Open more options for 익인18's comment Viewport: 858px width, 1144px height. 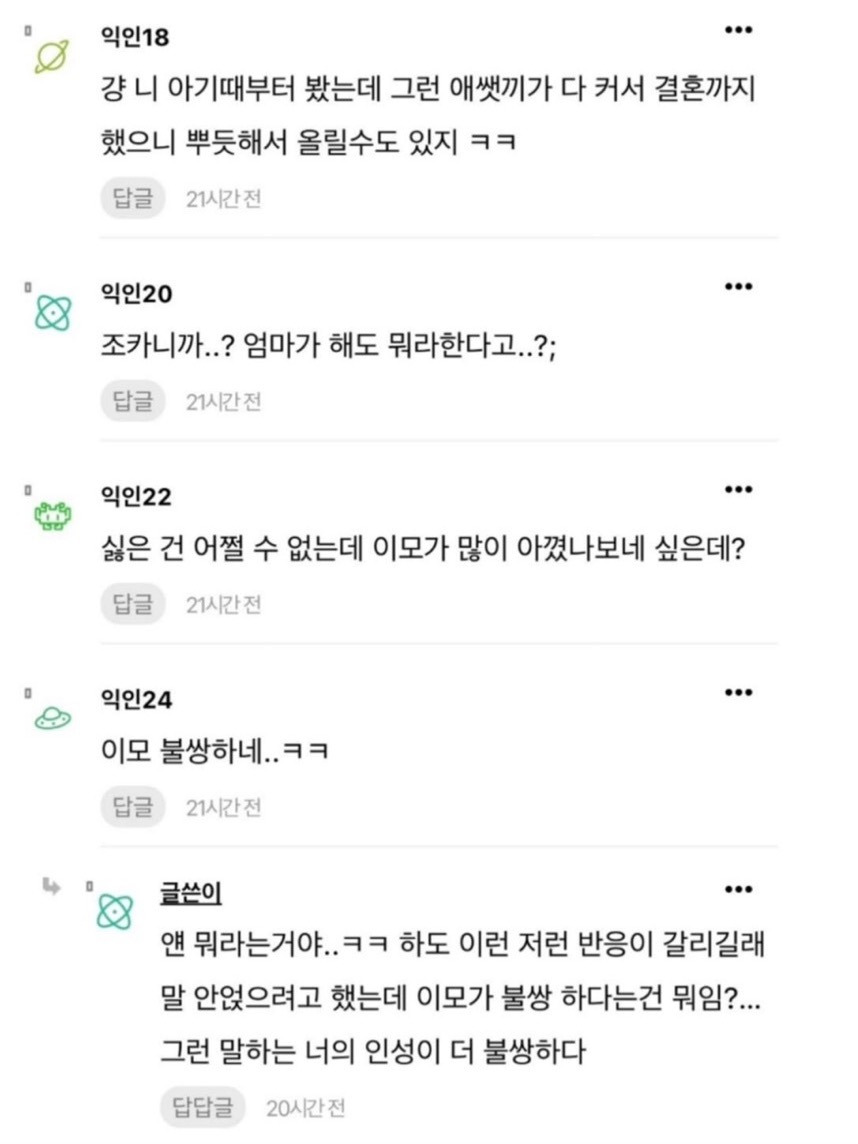click(737, 31)
